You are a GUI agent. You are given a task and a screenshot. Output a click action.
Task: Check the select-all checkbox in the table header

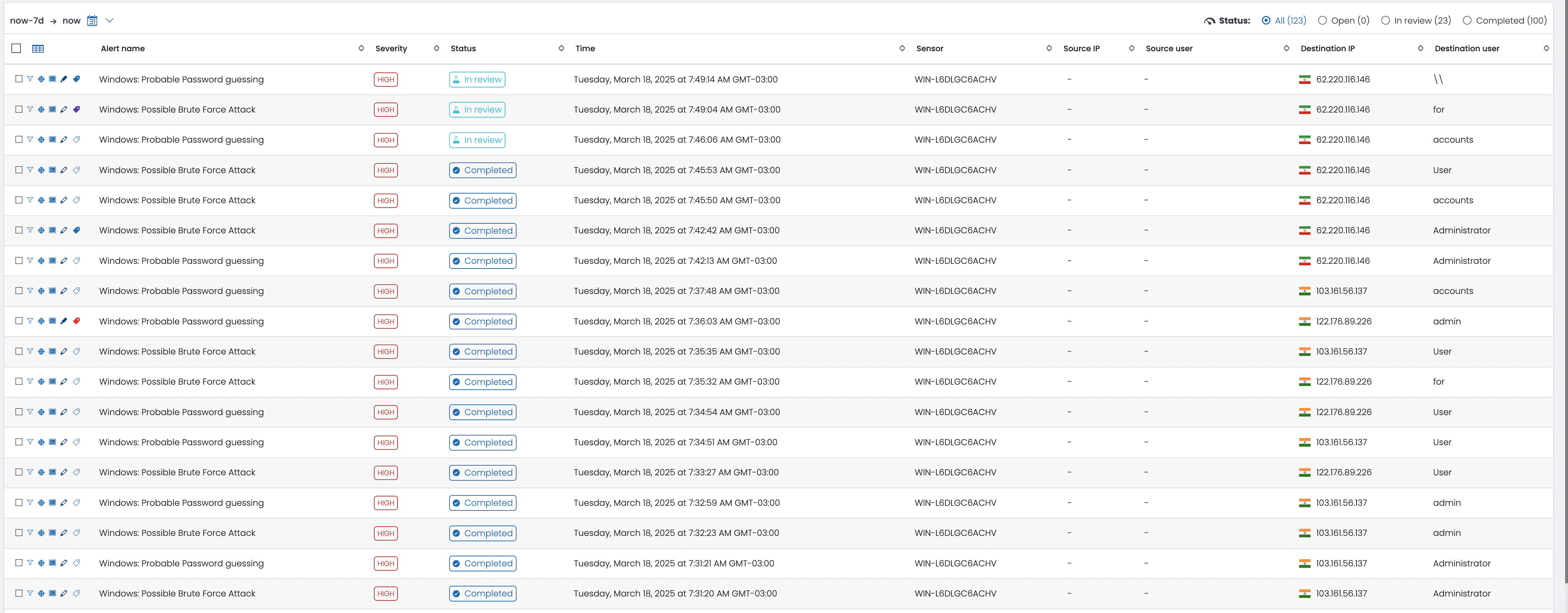pyautogui.click(x=16, y=49)
